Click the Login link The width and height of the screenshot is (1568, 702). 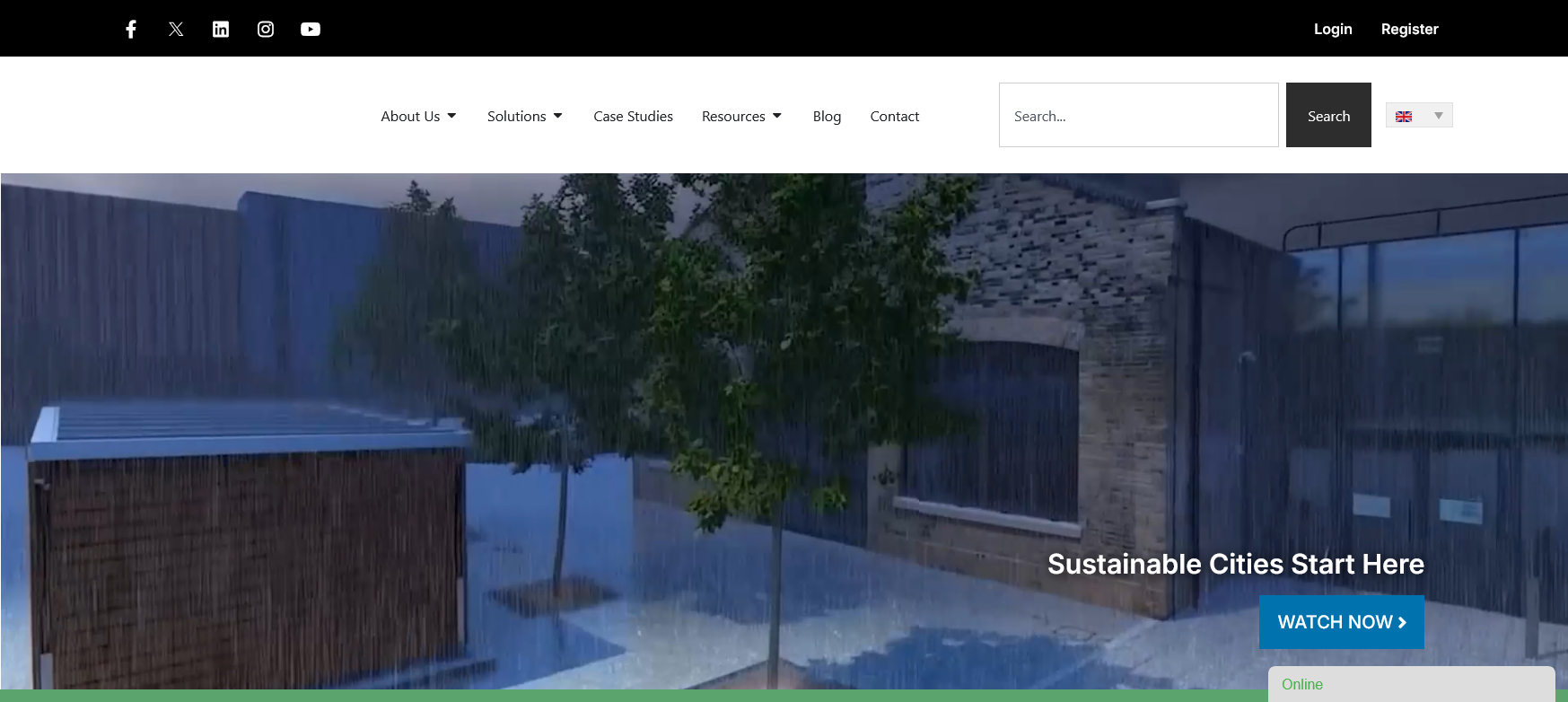tap(1333, 29)
